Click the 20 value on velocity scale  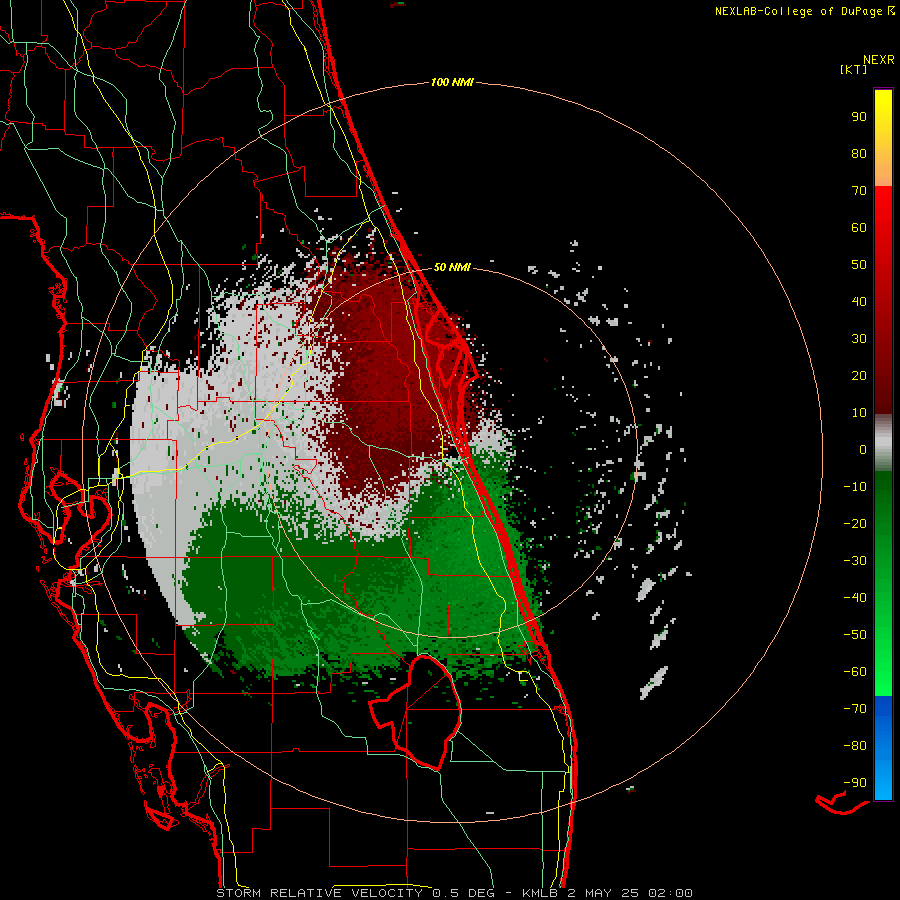859,376
